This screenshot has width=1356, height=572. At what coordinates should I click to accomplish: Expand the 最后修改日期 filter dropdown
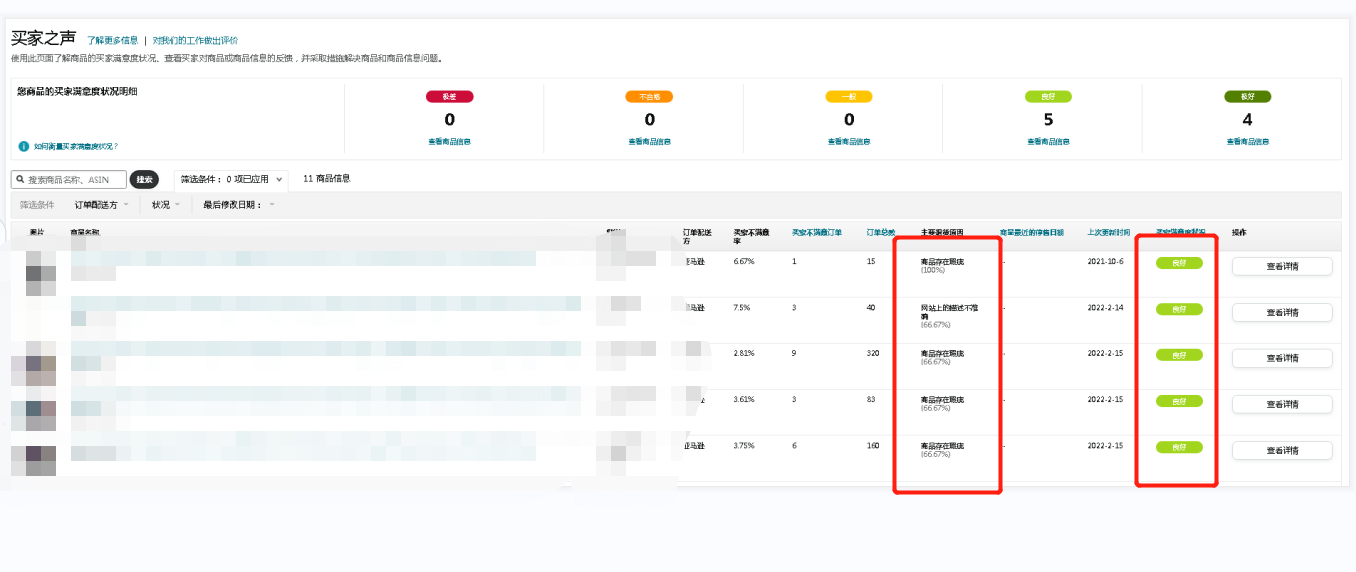[x=238, y=205]
